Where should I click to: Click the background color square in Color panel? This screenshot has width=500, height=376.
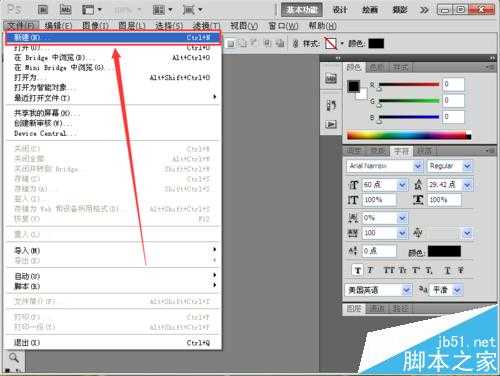(x=361, y=94)
